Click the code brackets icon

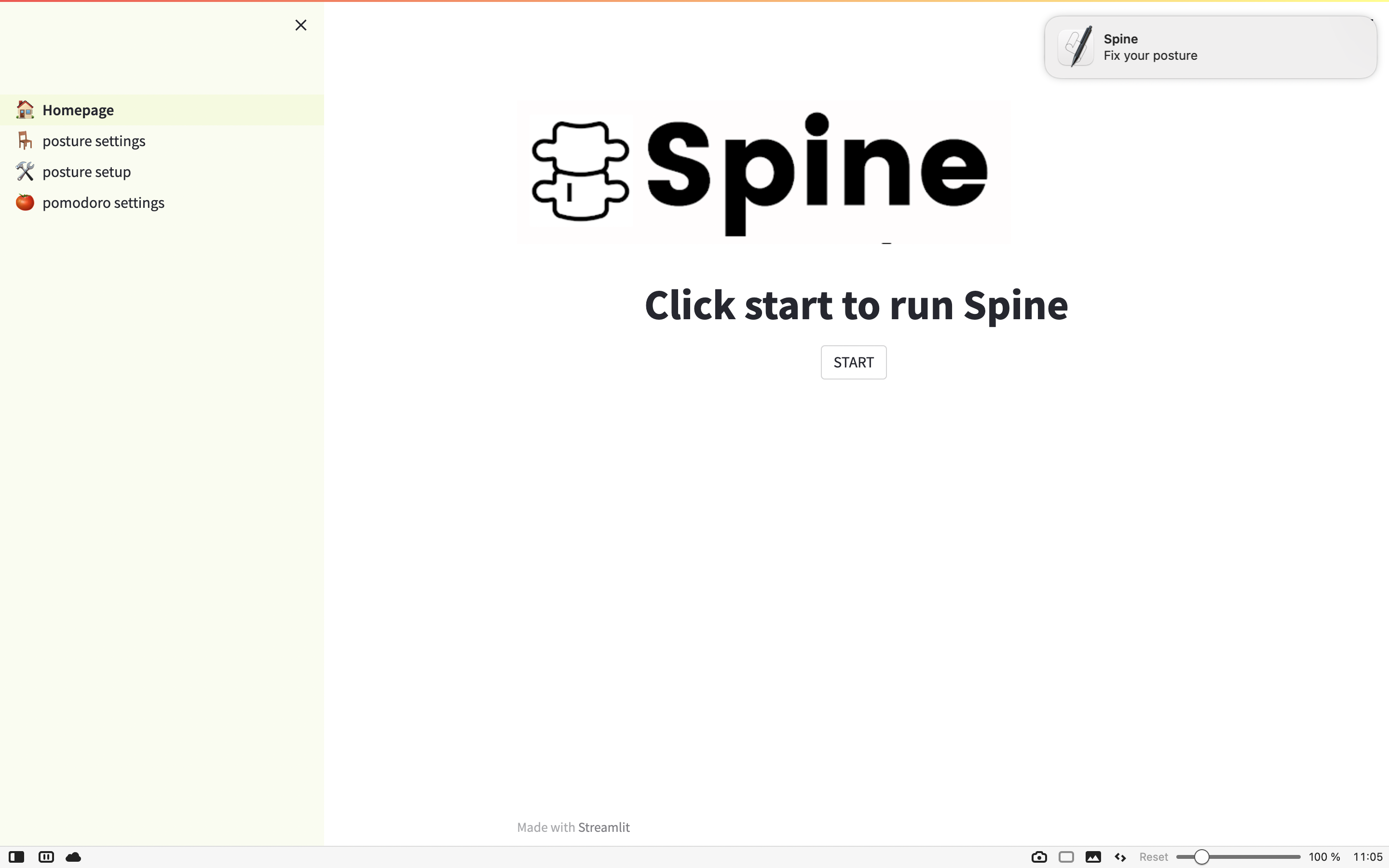coord(1120,857)
